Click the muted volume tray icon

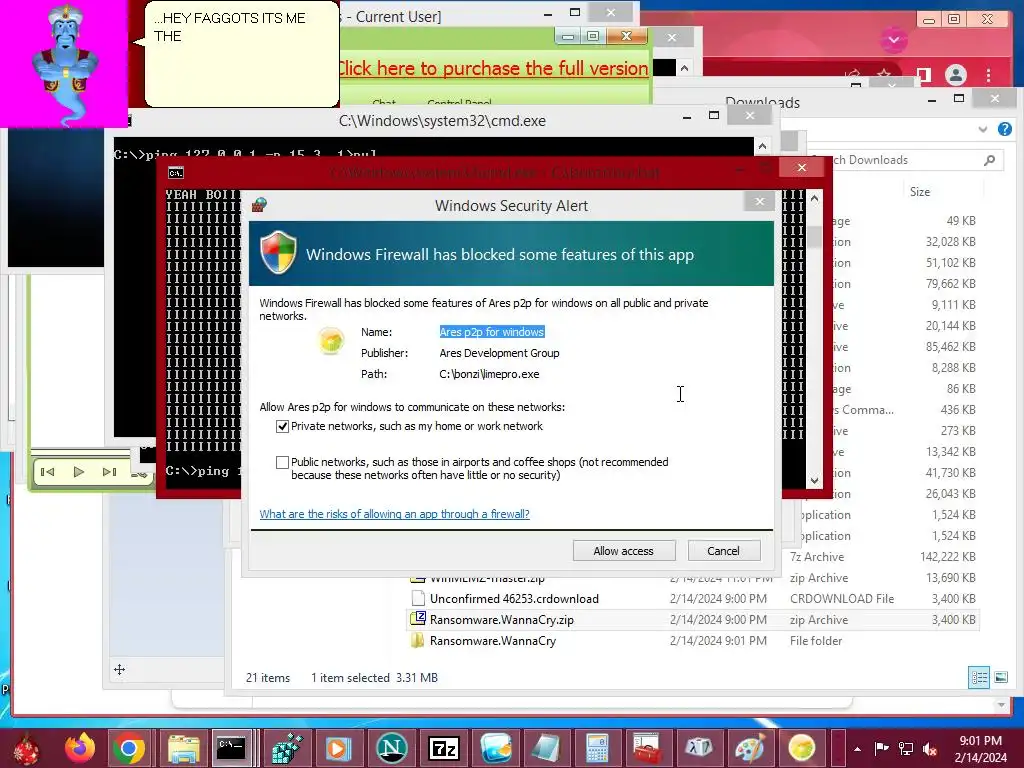[x=930, y=749]
